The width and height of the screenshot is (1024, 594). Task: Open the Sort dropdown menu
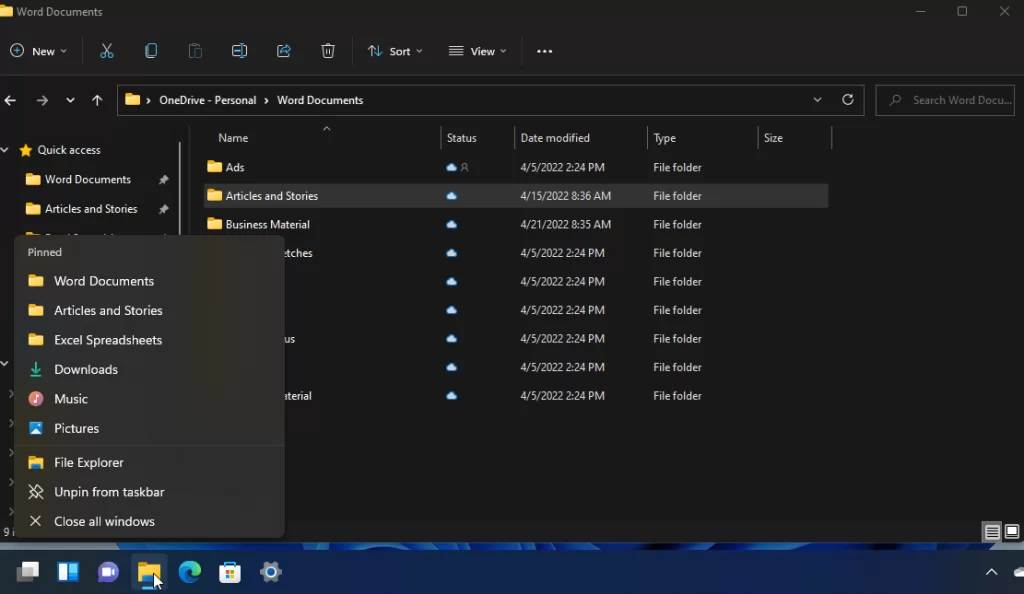click(x=395, y=51)
